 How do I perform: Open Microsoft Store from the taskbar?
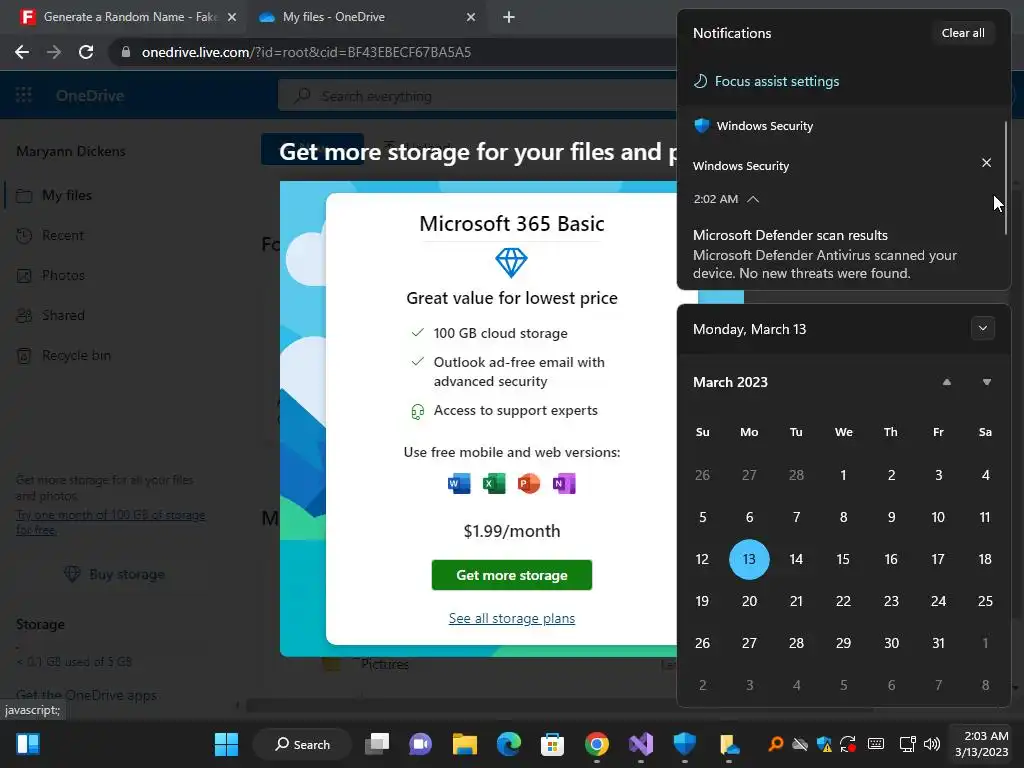point(552,744)
